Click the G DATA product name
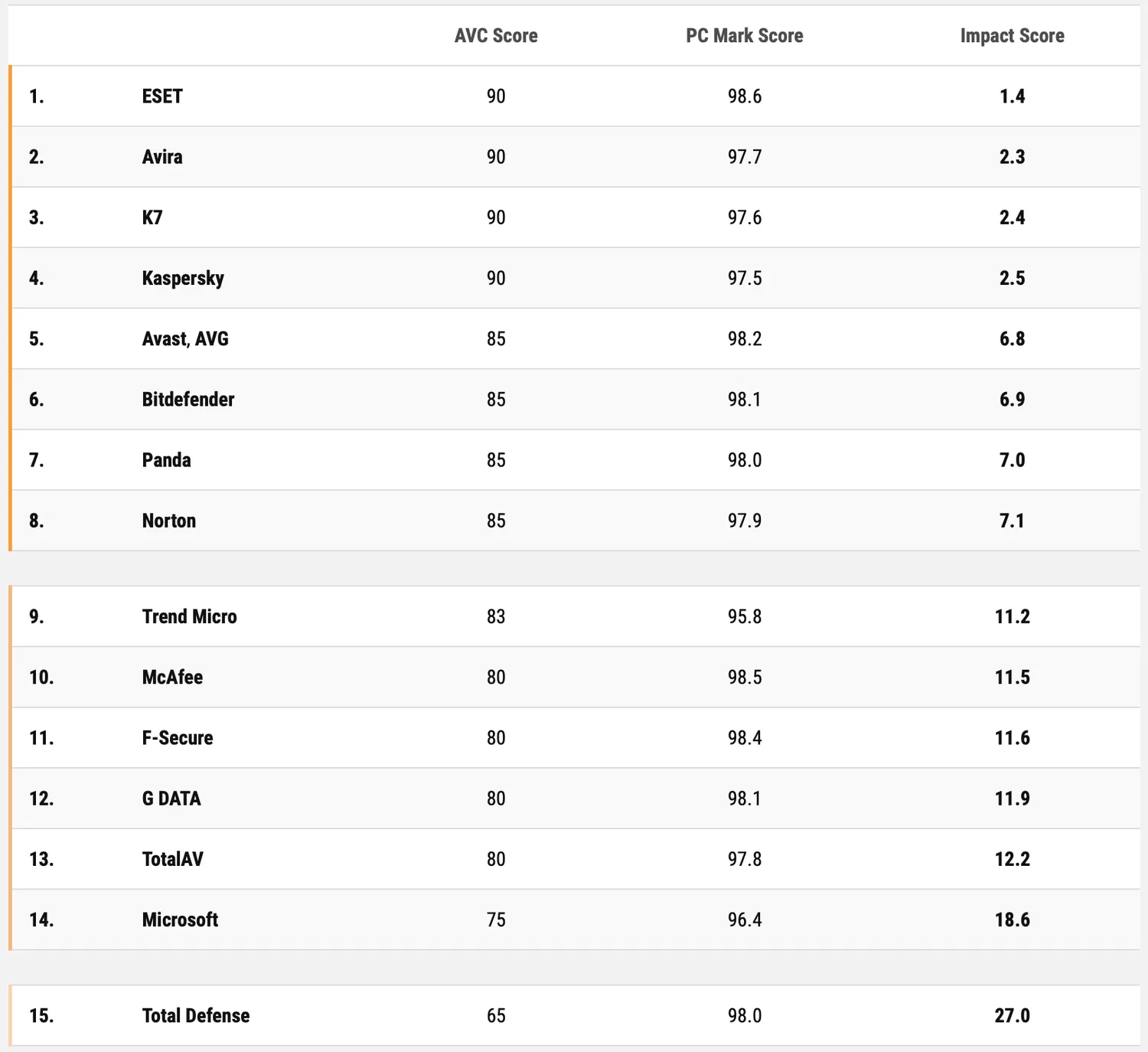 coord(171,799)
